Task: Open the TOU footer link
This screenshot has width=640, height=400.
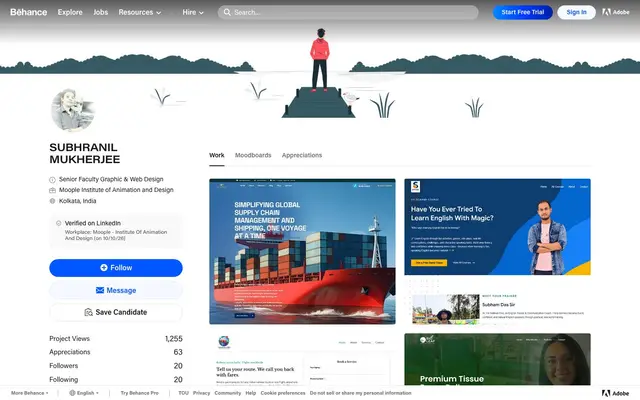Action: coord(183,393)
